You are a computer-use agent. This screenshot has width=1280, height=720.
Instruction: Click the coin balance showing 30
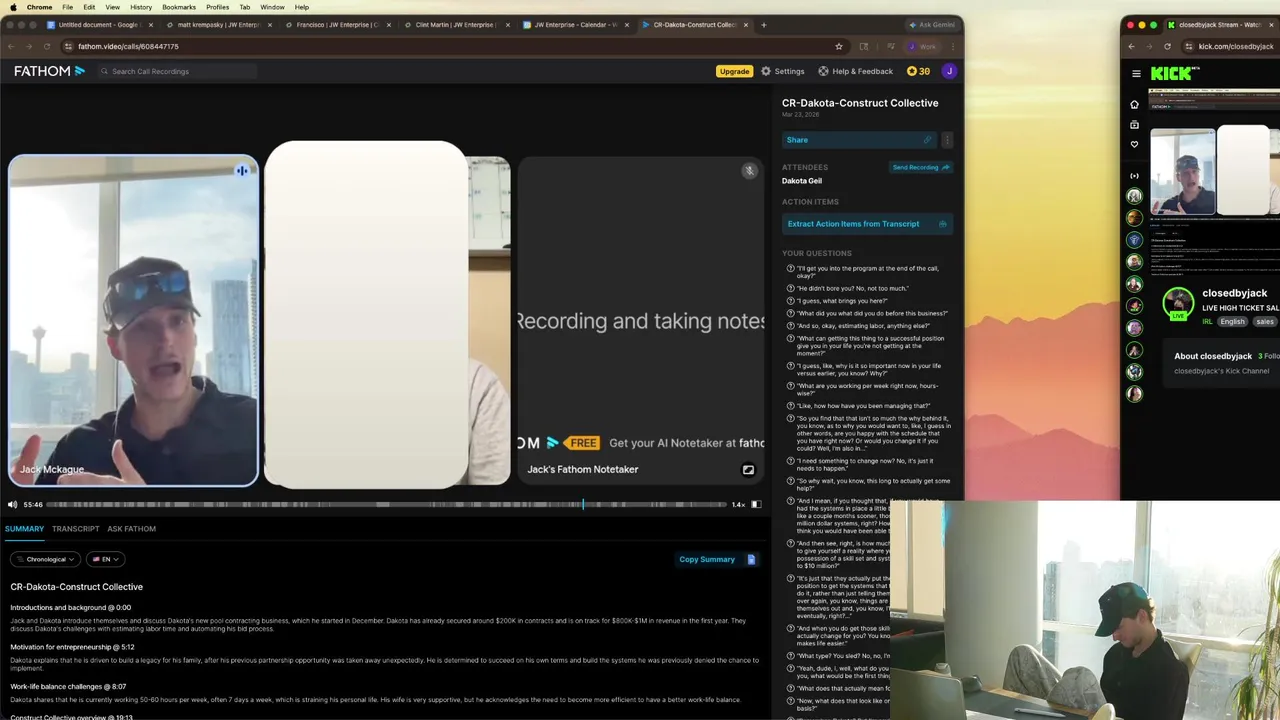918,71
